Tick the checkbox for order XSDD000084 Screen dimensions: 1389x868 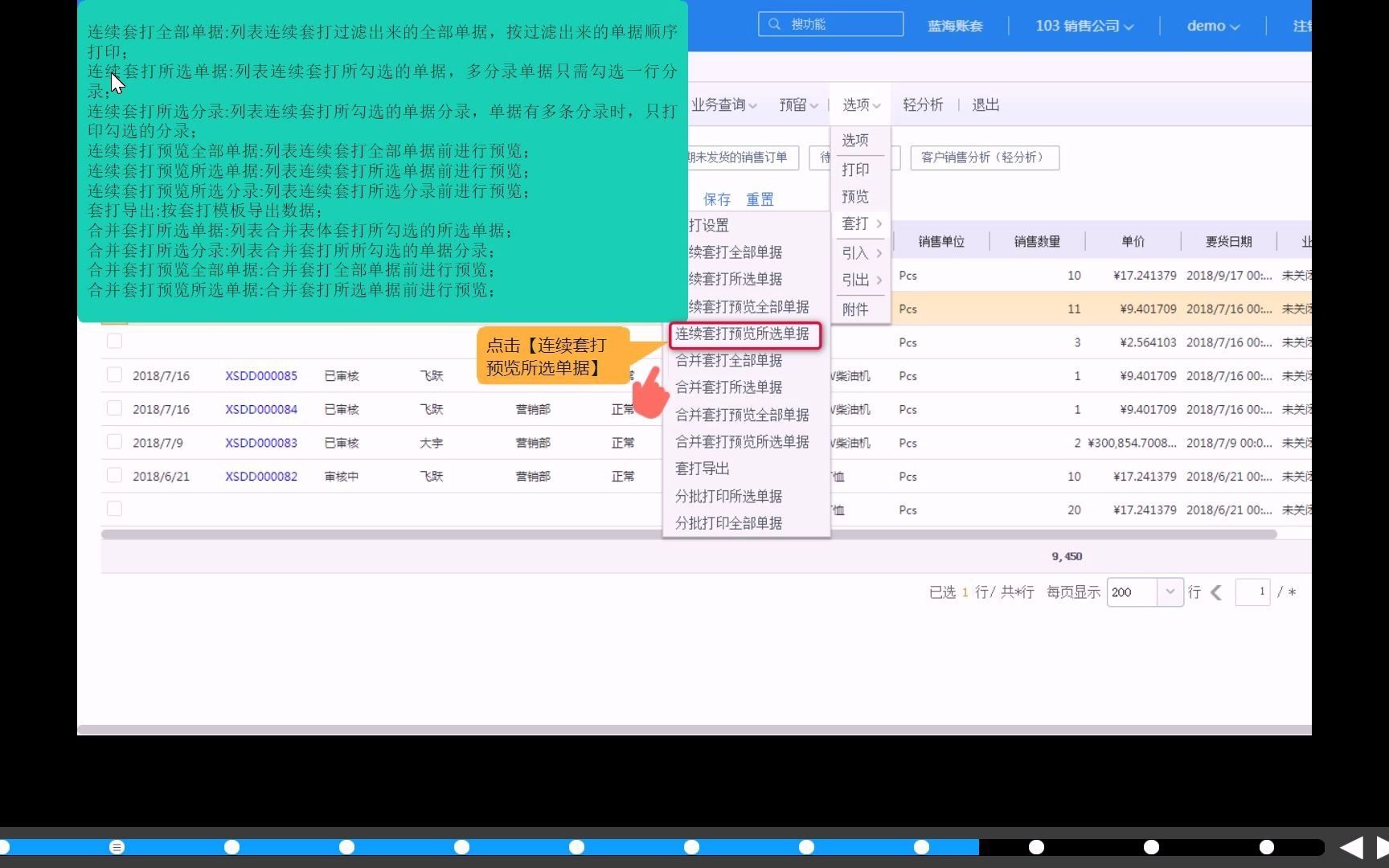pos(115,408)
